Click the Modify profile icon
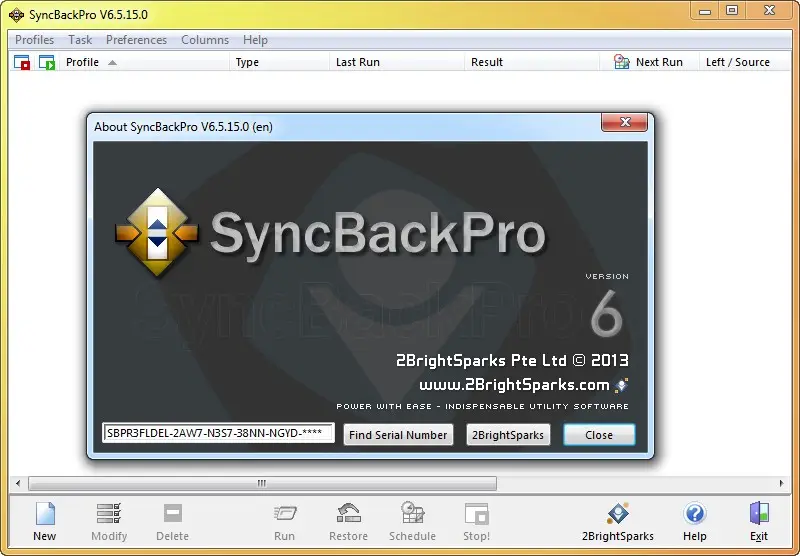The width and height of the screenshot is (800, 556). click(x=109, y=514)
